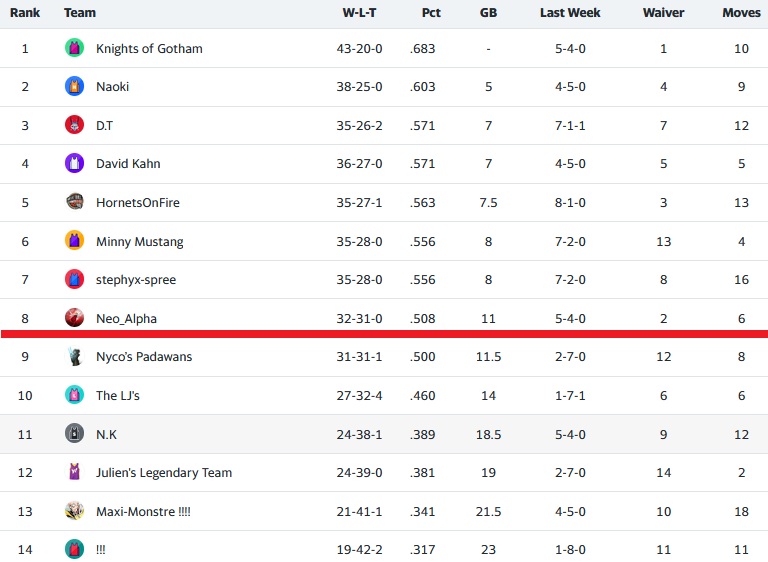The image size is (768, 562).
Task: Open the !!! team name link
Action: coord(100,550)
